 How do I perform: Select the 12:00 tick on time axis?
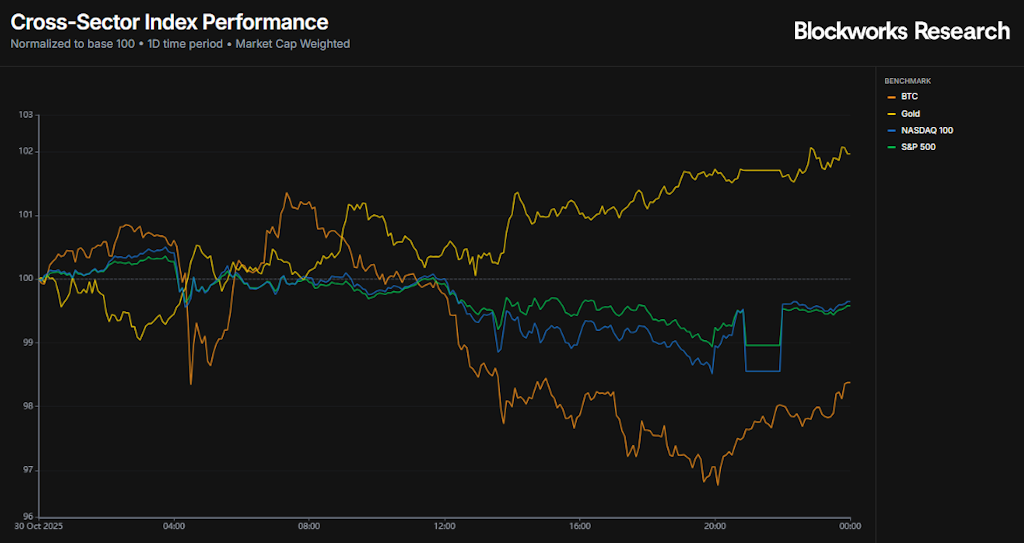coord(445,526)
